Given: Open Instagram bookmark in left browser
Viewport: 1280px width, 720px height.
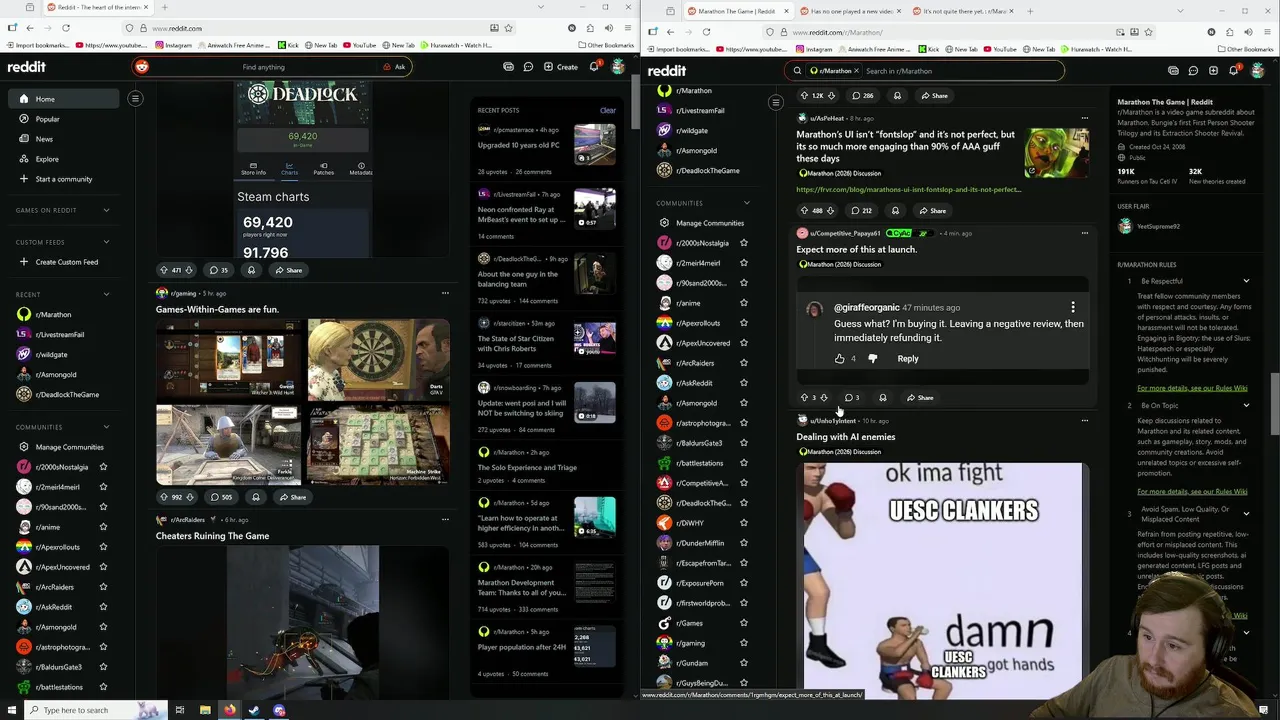Looking at the screenshot, I should [x=174, y=45].
